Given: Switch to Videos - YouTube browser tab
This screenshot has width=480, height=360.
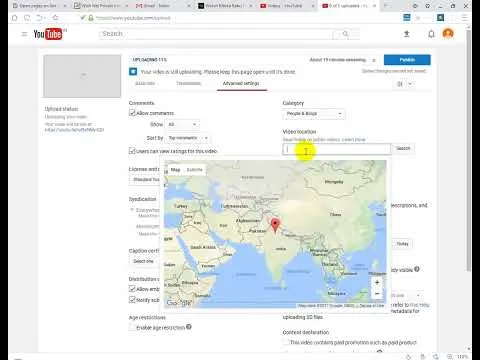Looking at the screenshot, I should (284, 6).
